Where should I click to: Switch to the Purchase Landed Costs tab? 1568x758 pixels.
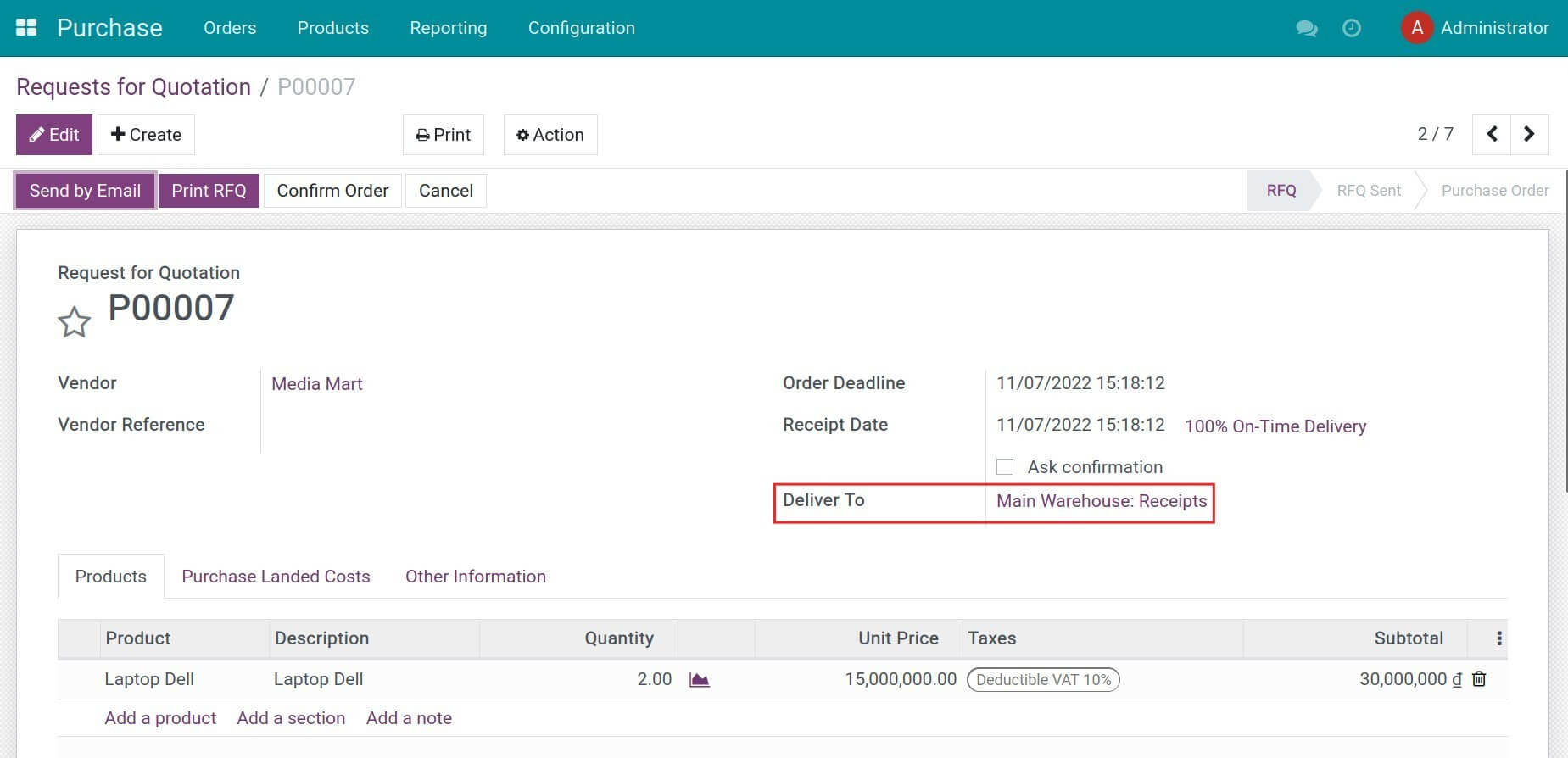276,577
